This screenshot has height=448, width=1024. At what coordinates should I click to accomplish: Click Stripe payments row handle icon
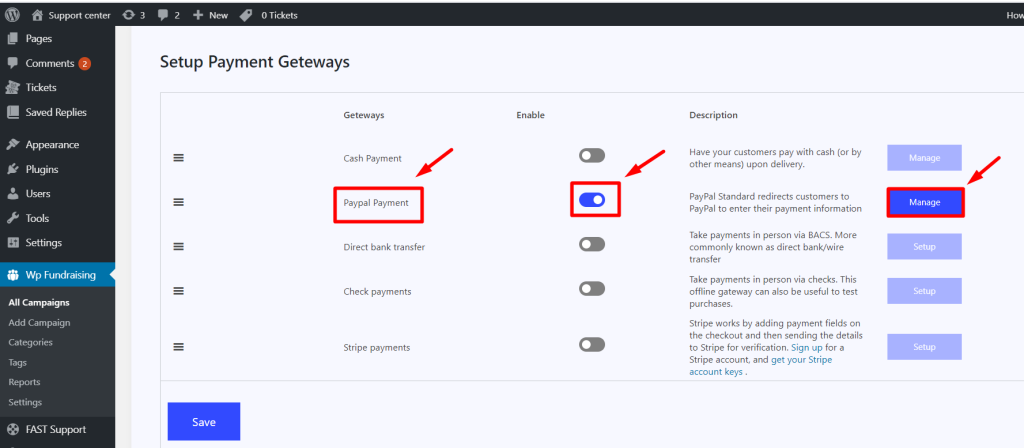click(178, 347)
